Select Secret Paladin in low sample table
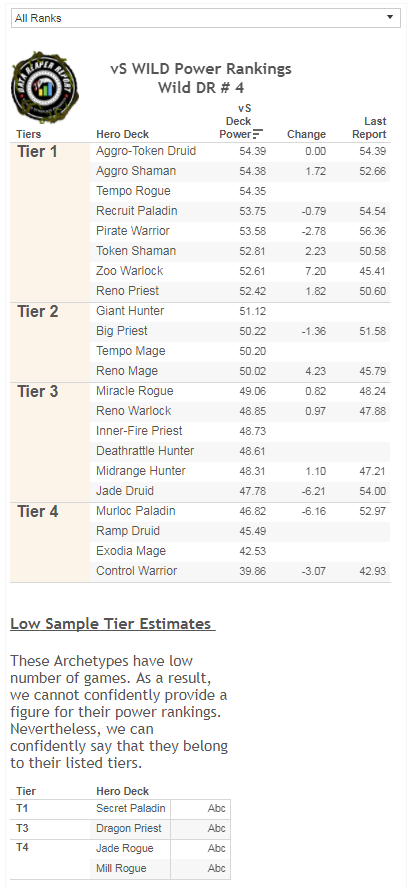Screen dimensions: 414x888 [131, 808]
